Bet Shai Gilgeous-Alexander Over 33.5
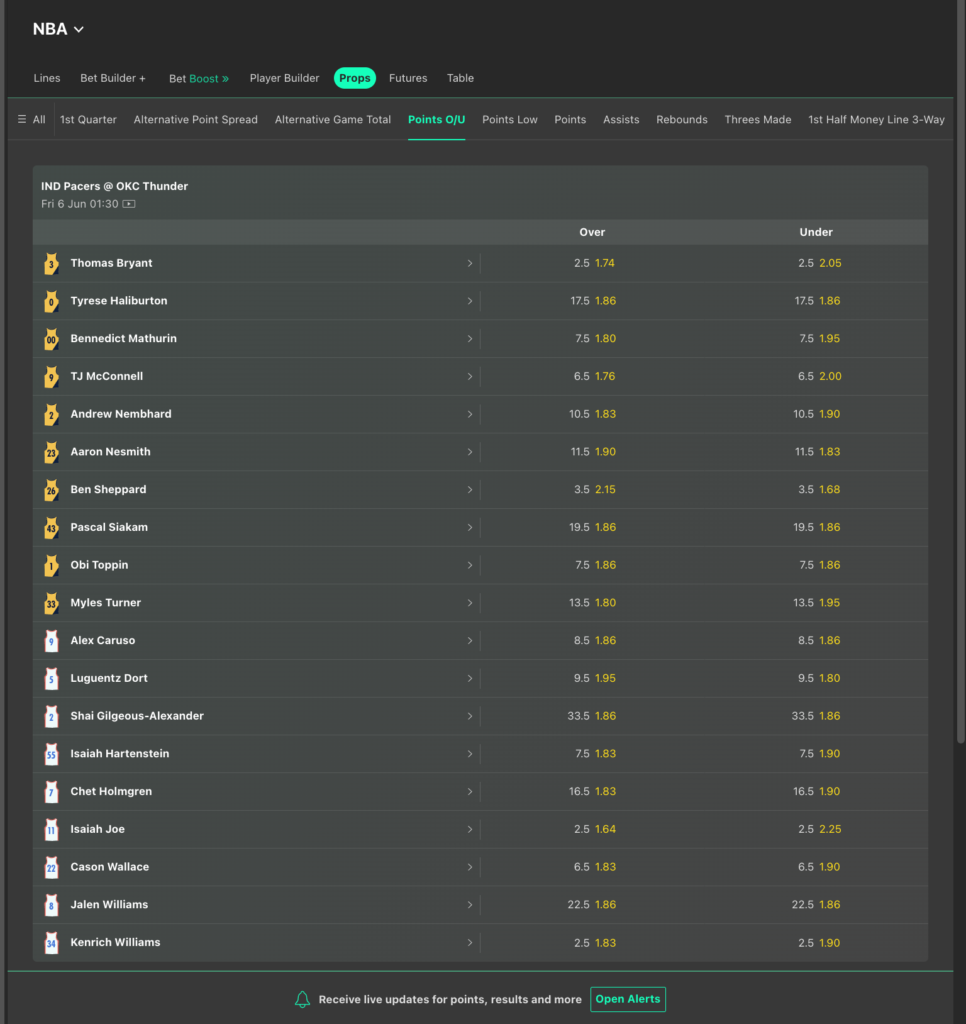Viewport: 966px width, 1024px height. pos(592,716)
